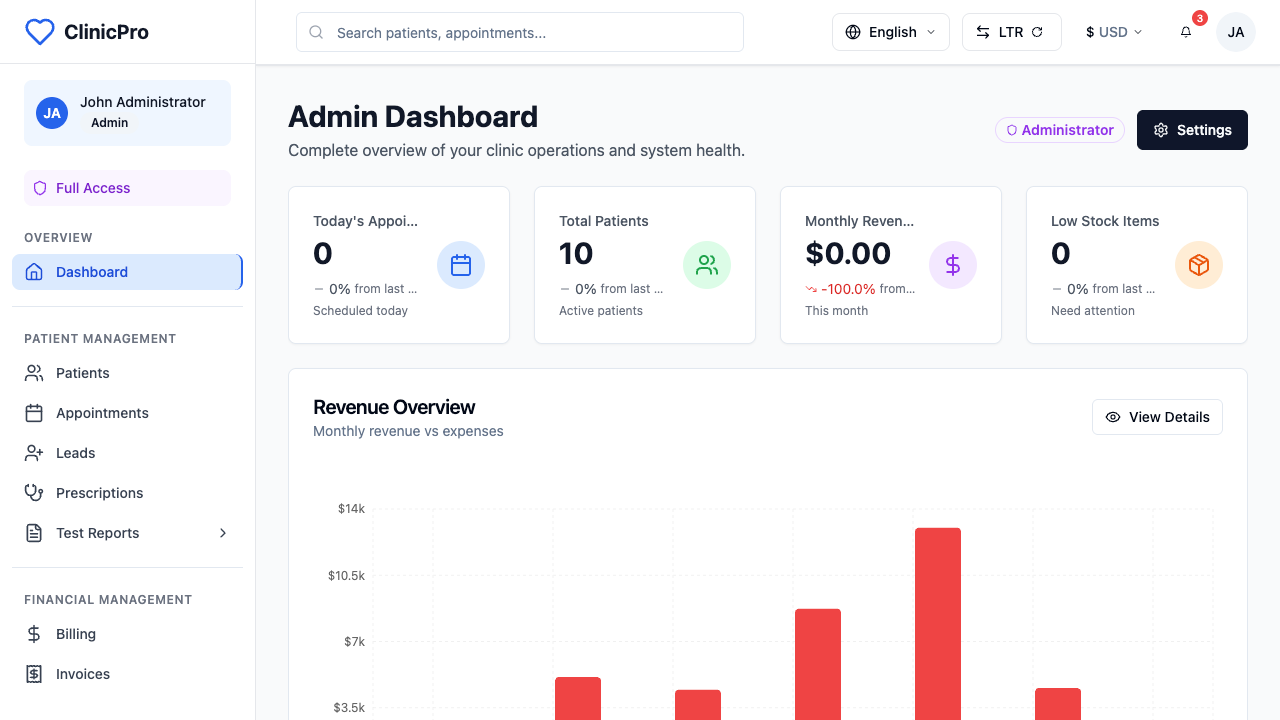Open Invoices in the sidebar
1280x720 pixels.
click(127, 674)
